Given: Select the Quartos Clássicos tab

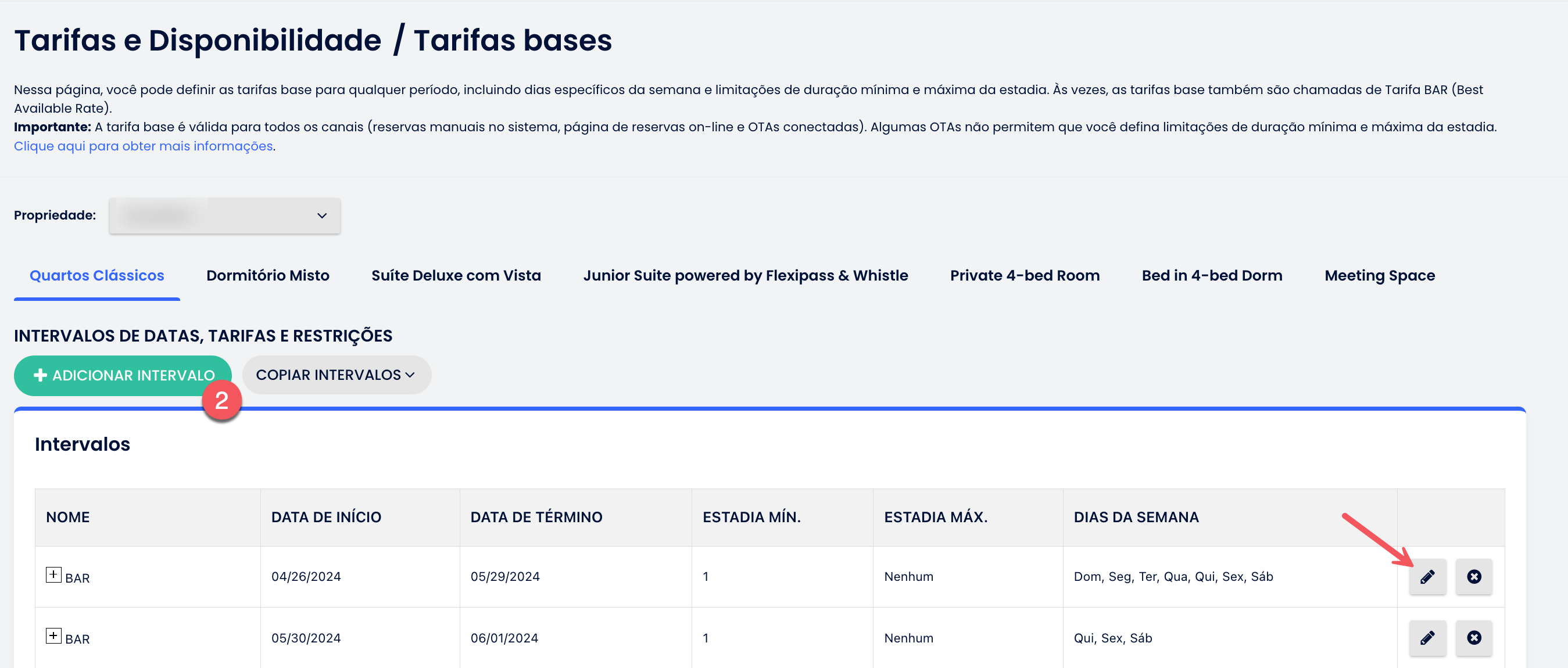Looking at the screenshot, I should click(x=97, y=275).
